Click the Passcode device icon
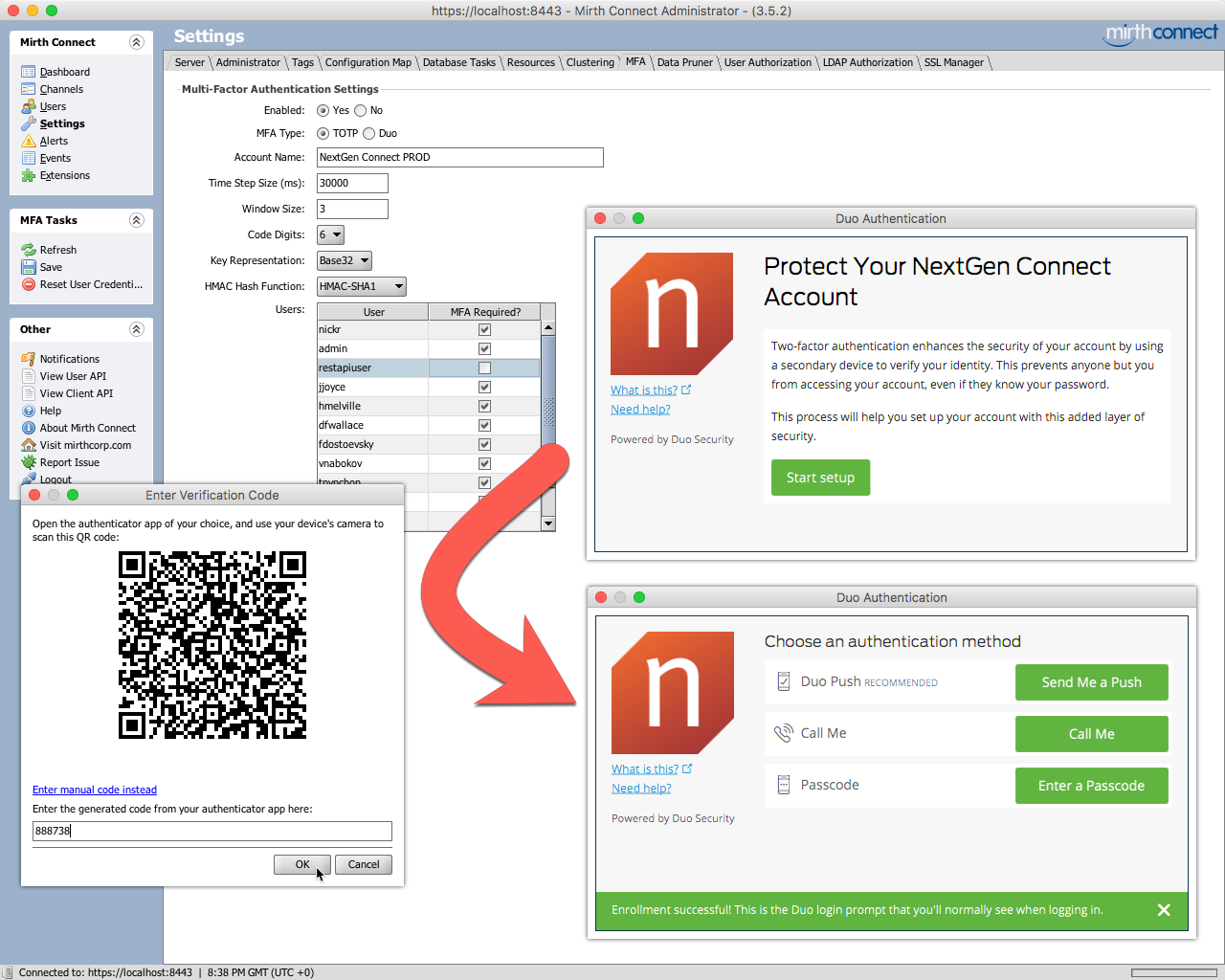The height and width of the screenshot is (980, 1225). click(784, 785)
